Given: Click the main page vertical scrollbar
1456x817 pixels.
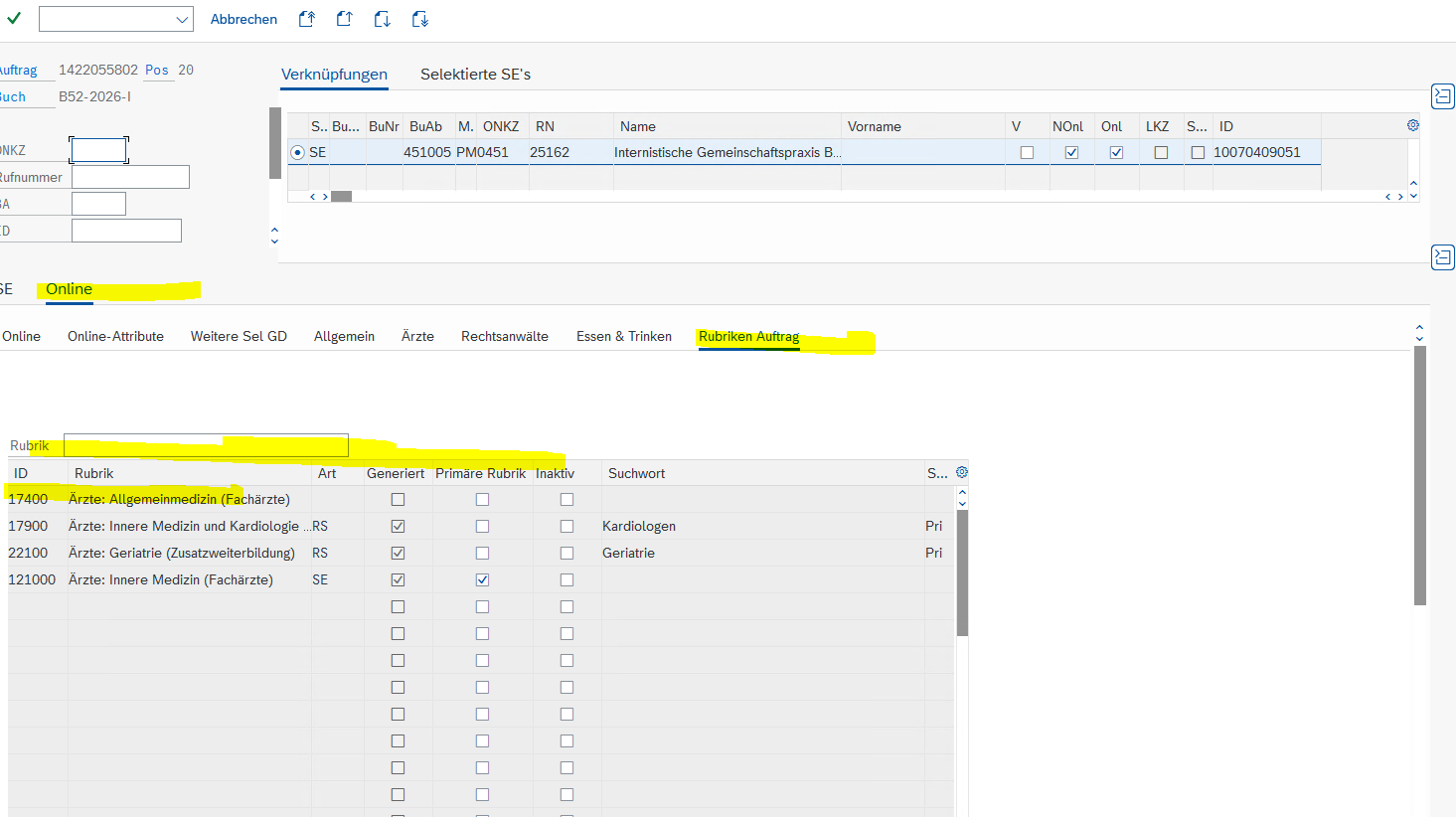Looking at the screenshot, I should coord(1420,475).
